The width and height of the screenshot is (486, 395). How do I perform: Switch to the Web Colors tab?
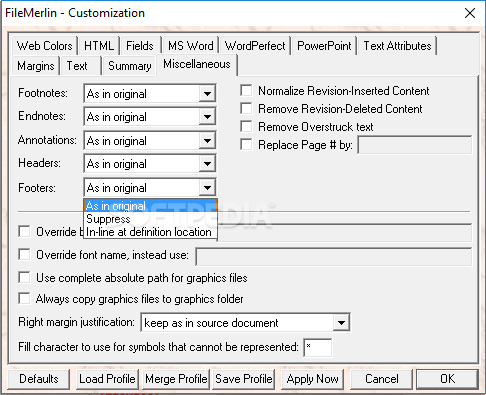click(x=44, y=46)
